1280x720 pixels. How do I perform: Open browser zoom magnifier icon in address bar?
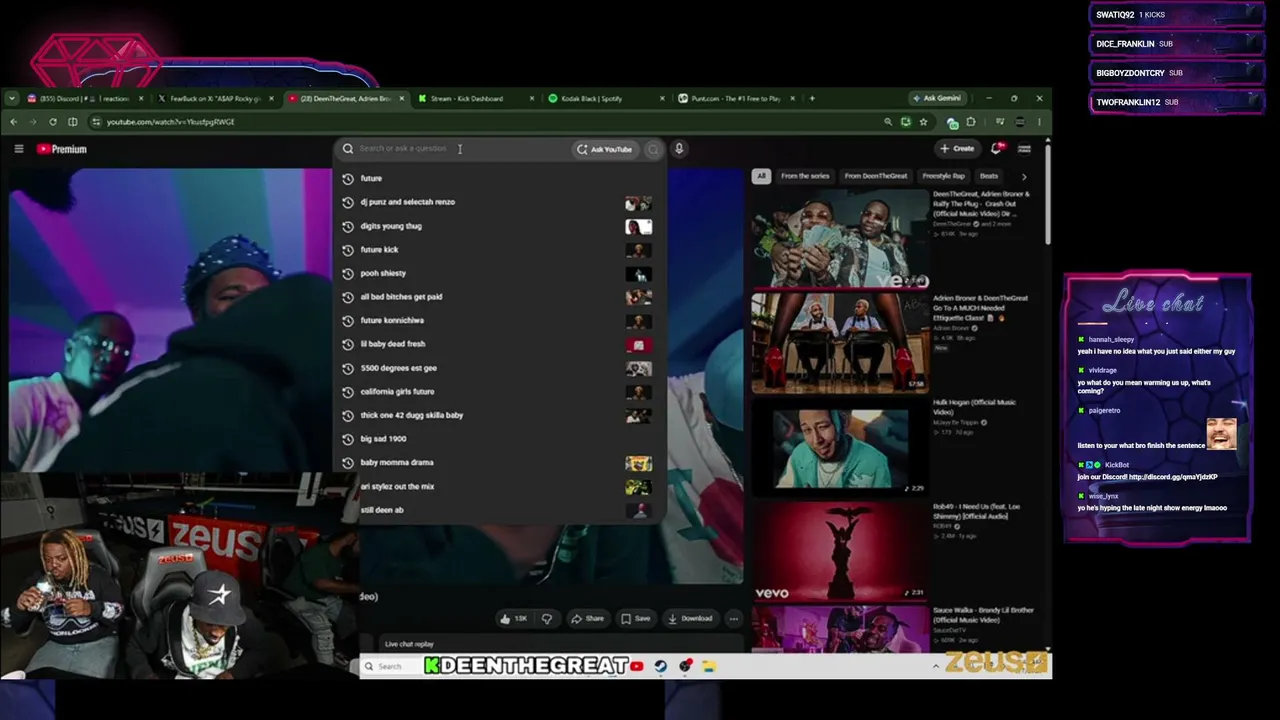[x=887, y=122]
